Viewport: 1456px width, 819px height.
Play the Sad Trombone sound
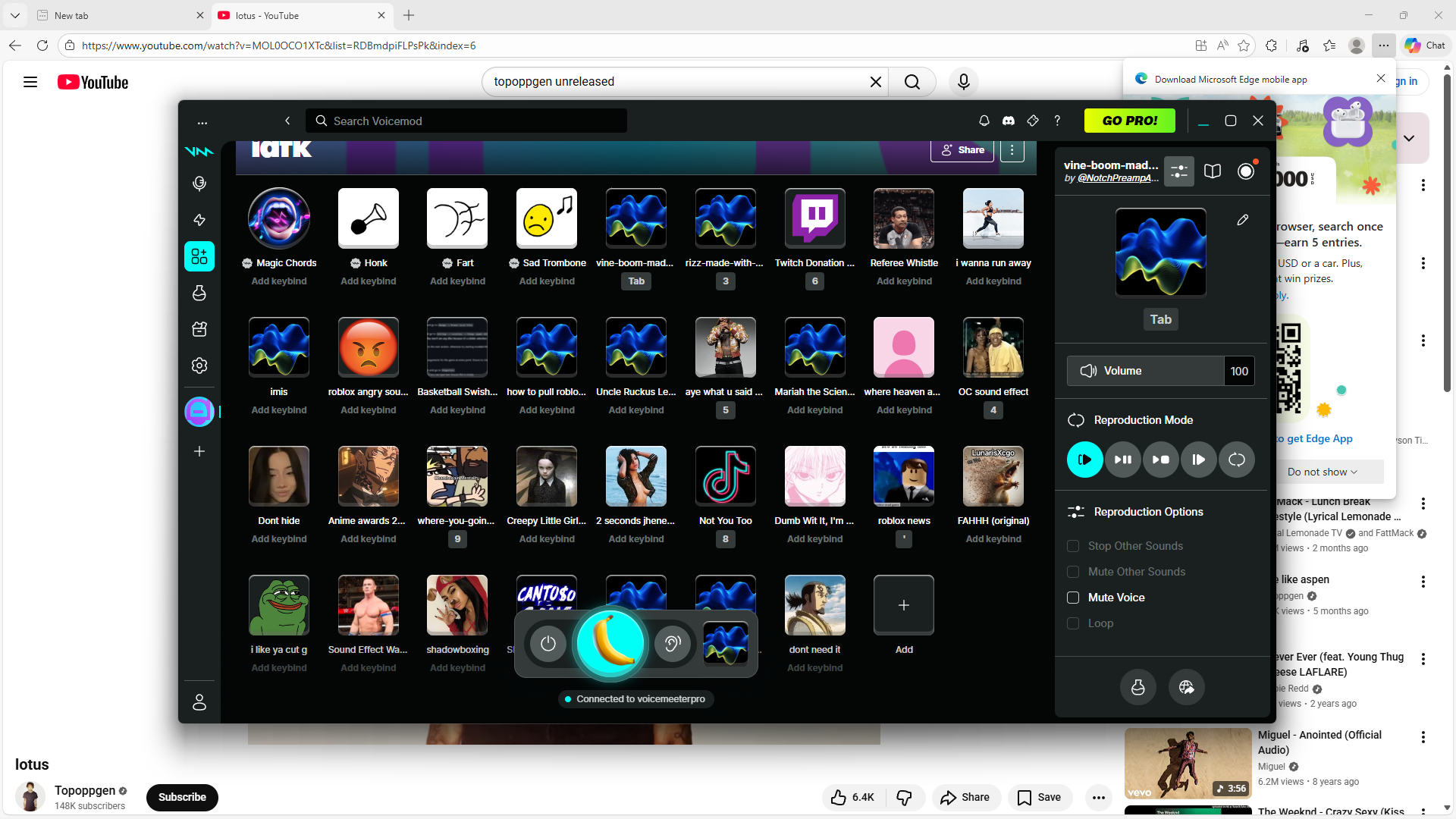pyautogui.click(x=547, y=218)
